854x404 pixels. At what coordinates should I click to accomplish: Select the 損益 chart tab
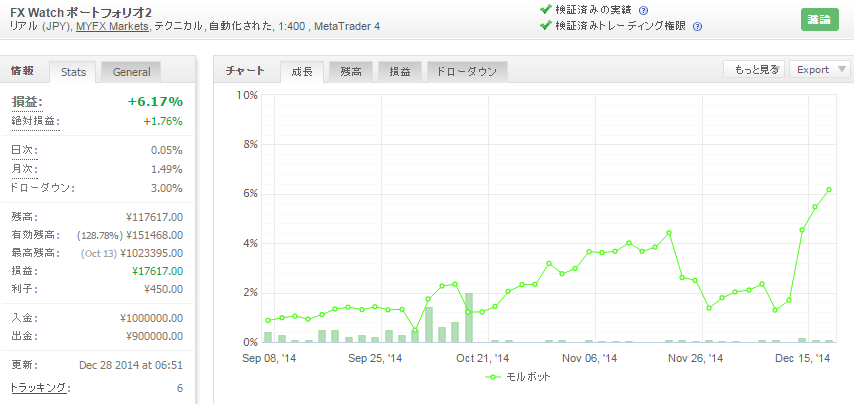(400, 72)
